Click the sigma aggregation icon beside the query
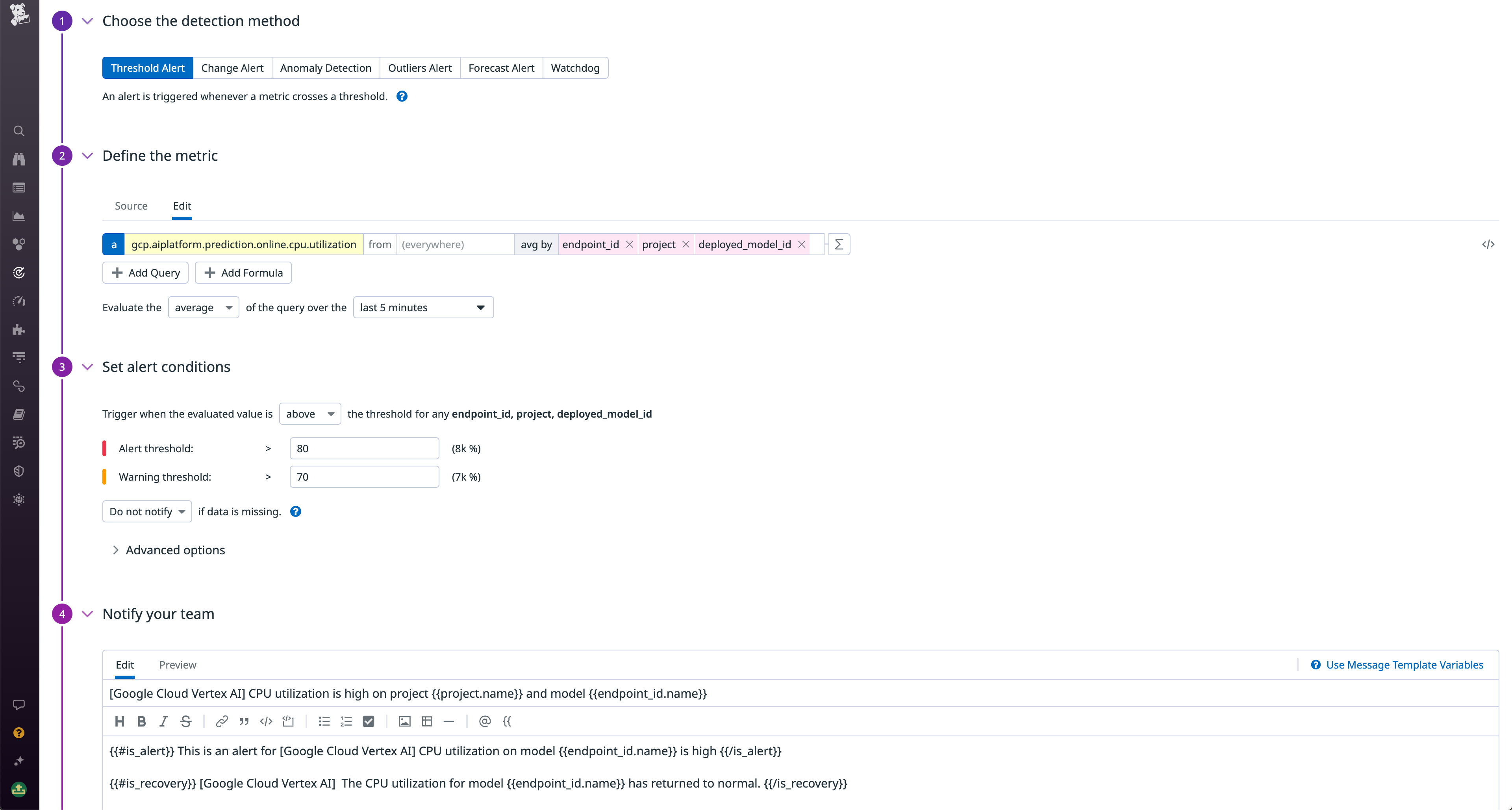 pyautogui.click(x=839, y=244)
